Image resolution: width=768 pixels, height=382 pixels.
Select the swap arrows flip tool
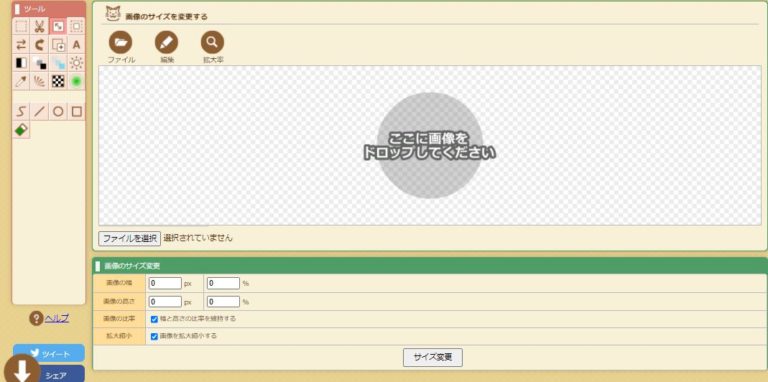(21, 45)
